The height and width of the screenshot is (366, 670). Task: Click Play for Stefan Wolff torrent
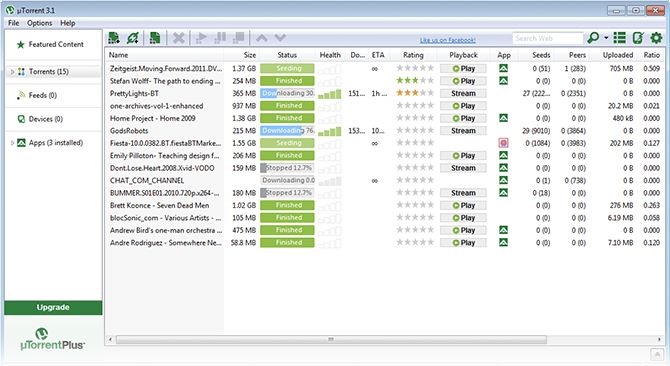(463, 81)
